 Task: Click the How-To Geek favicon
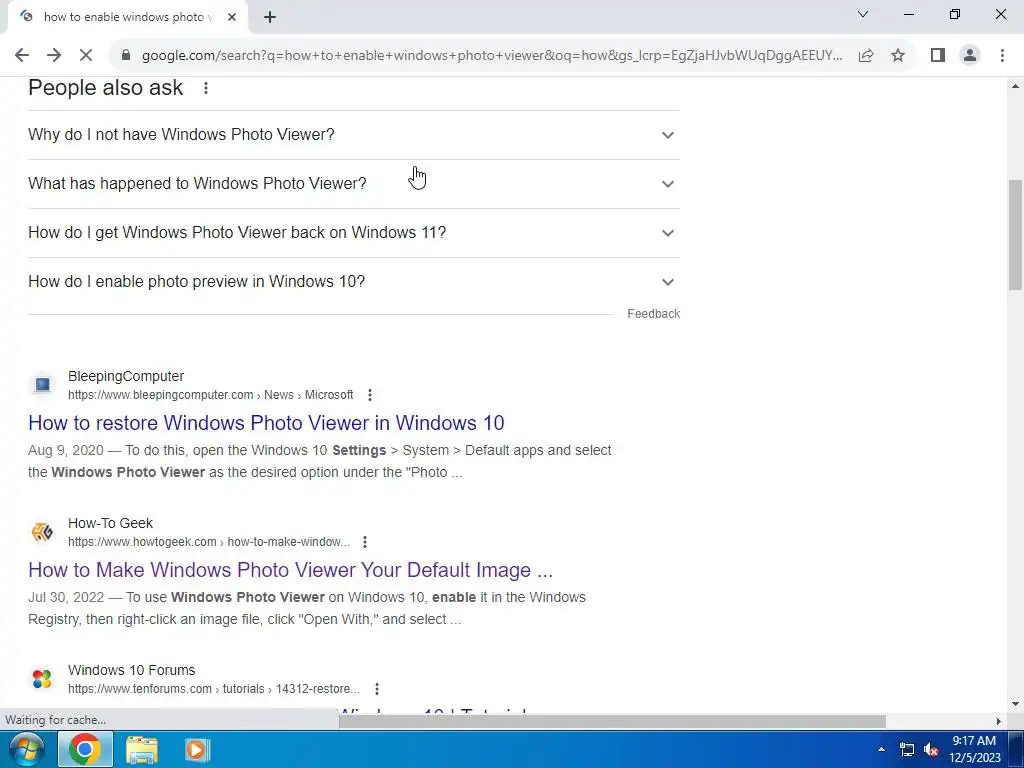pos(42,532)
